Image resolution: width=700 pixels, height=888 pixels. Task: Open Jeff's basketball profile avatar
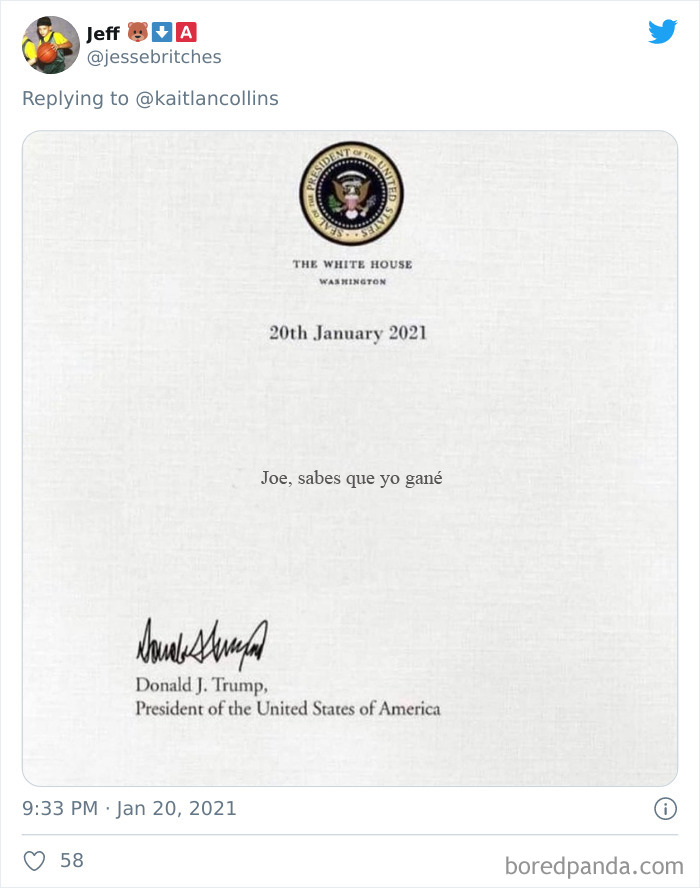click(50, 45)
